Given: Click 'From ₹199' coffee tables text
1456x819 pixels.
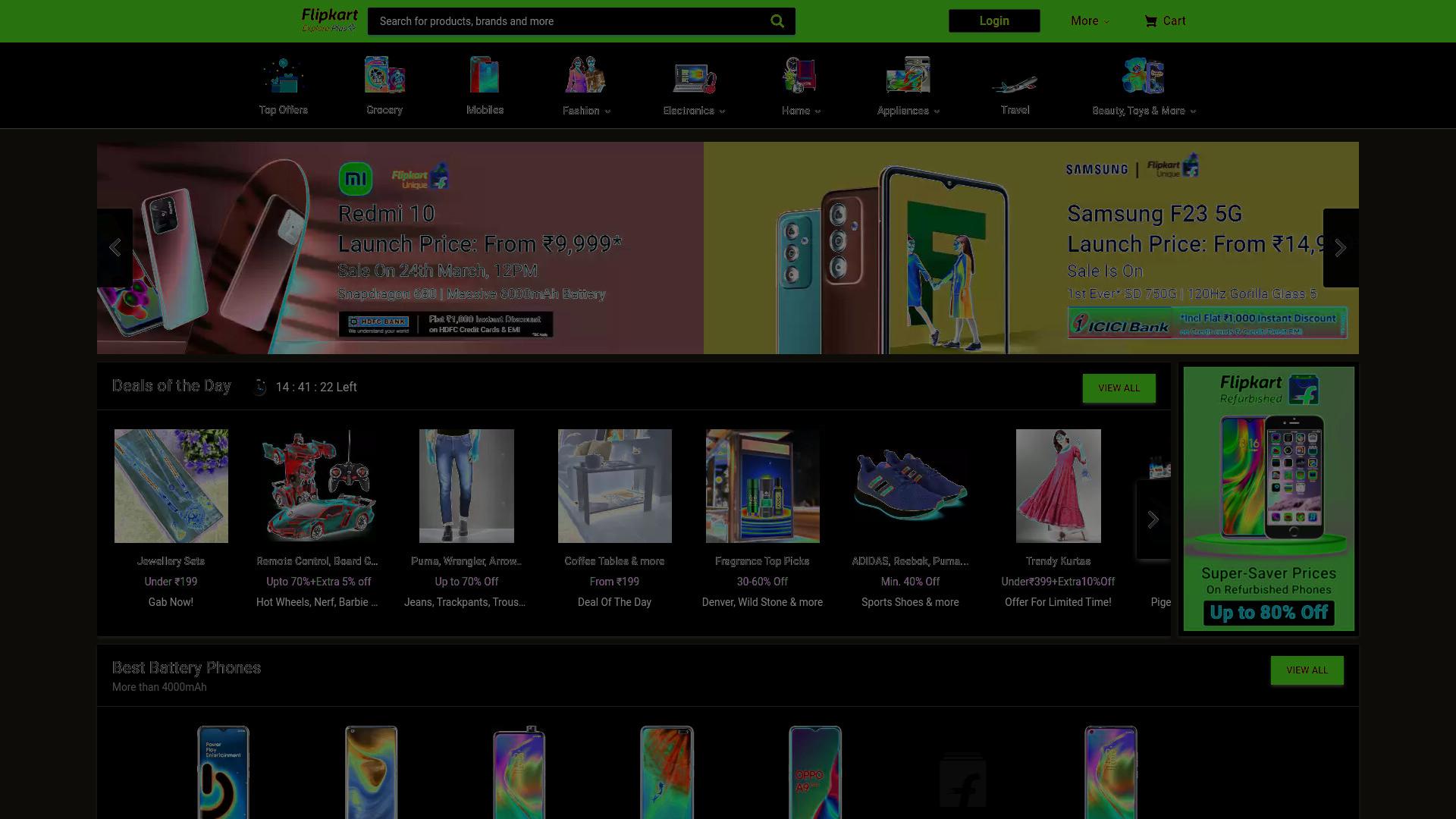Looking at the screenshot, I should (x=614, y=582).
